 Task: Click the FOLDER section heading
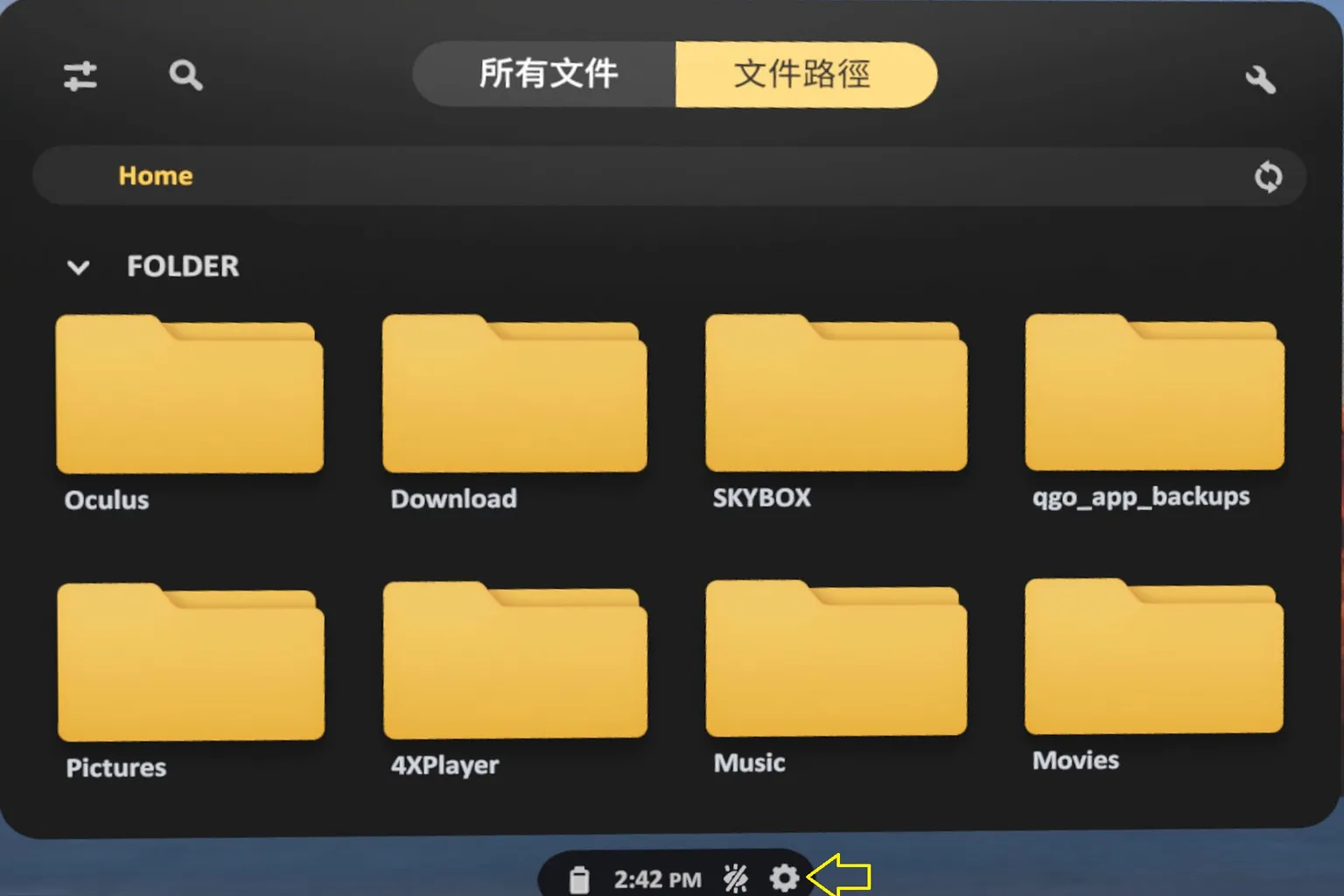point(183,266)
